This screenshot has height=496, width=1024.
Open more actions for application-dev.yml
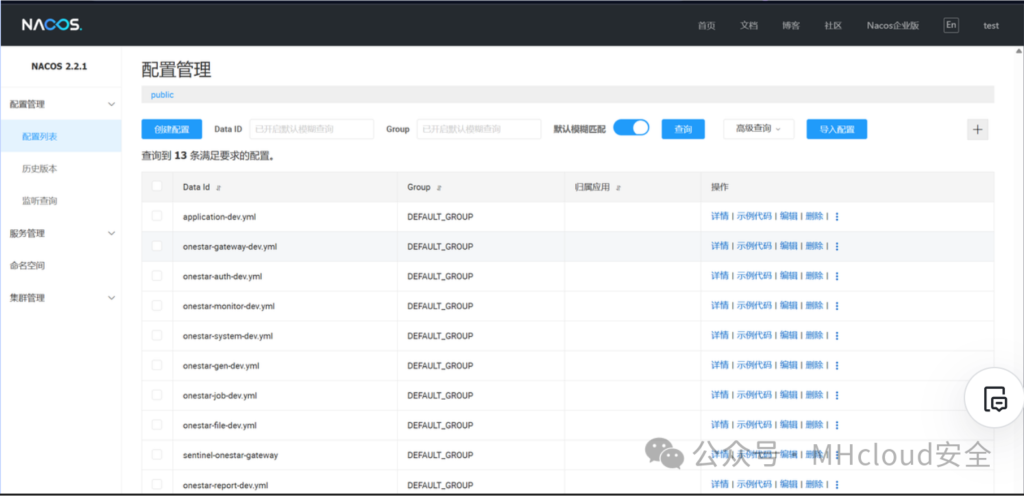[837, 217]
